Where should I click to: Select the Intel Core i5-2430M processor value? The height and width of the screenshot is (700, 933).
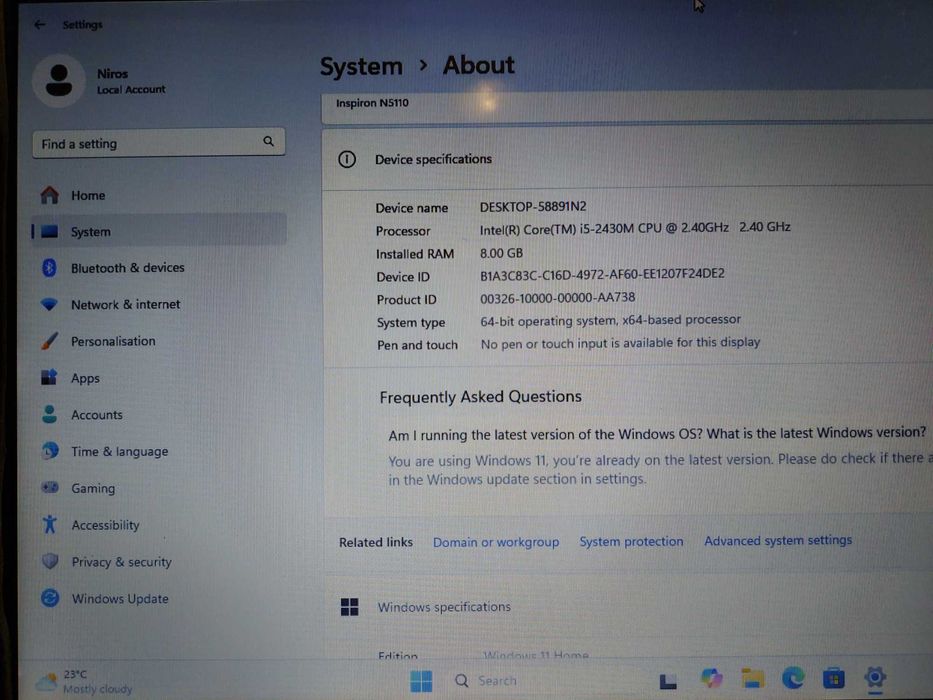point(635,228)
